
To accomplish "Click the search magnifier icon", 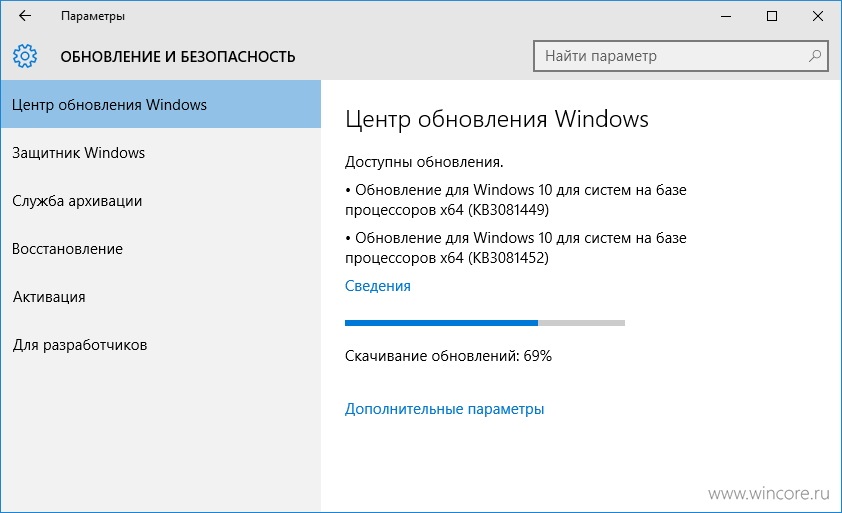I will (x=815, y=56).
